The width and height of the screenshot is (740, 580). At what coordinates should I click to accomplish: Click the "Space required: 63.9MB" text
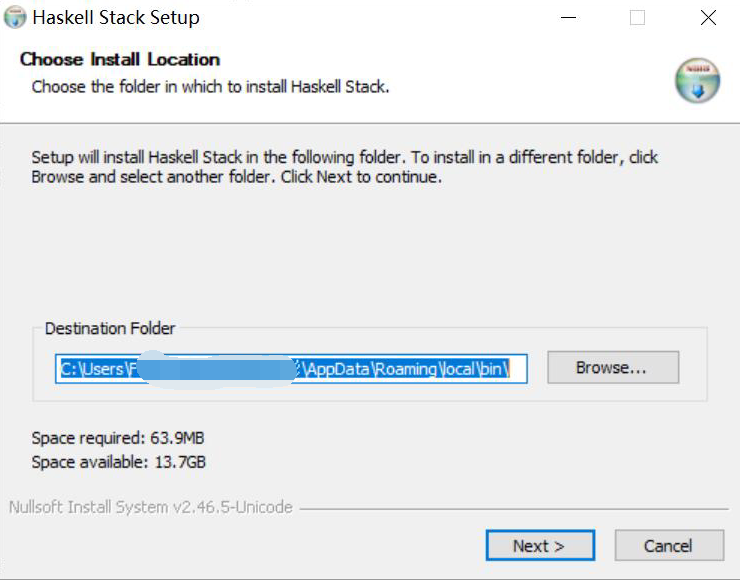coord(118,438)
